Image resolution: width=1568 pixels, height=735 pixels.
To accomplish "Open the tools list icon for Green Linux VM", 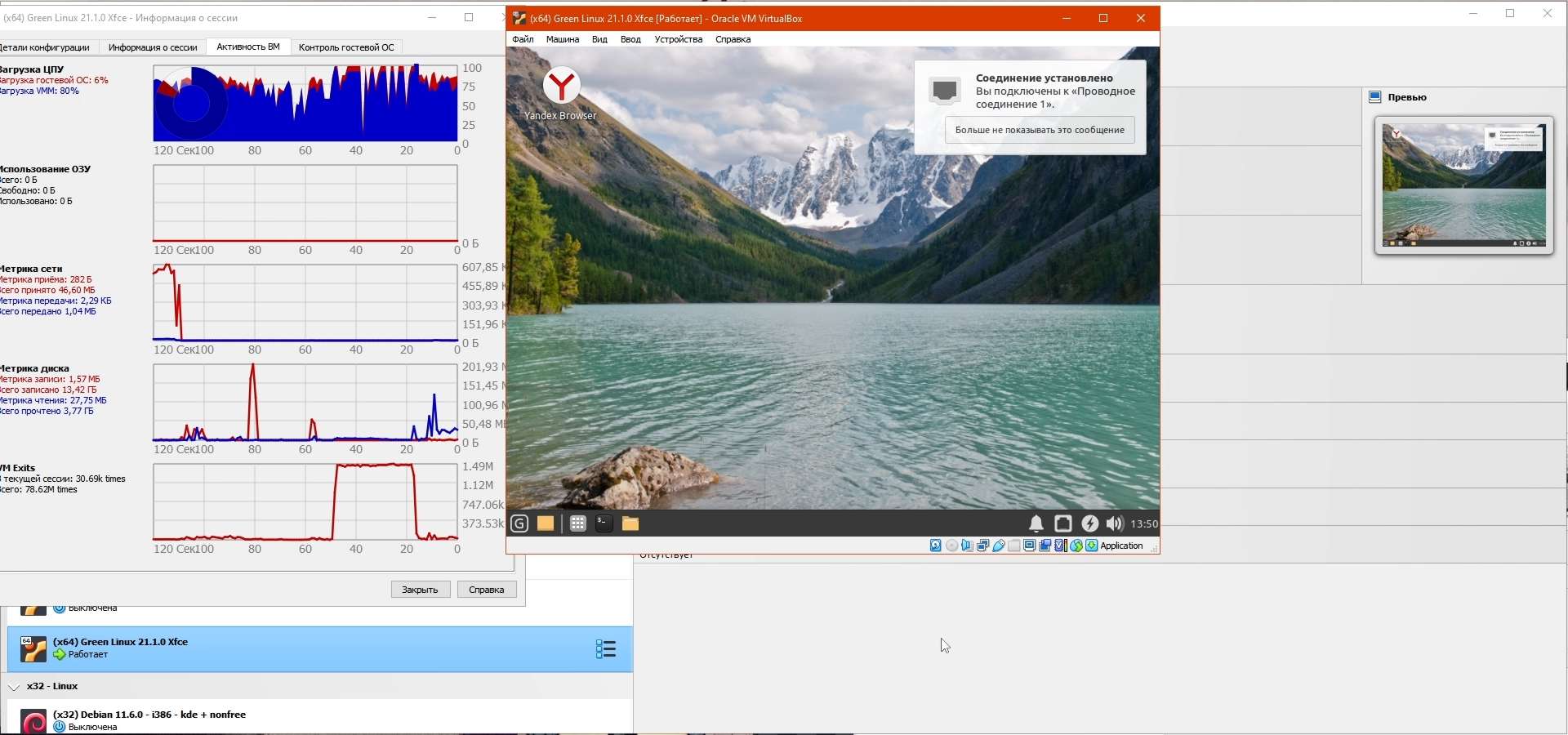I will point(606,649).
